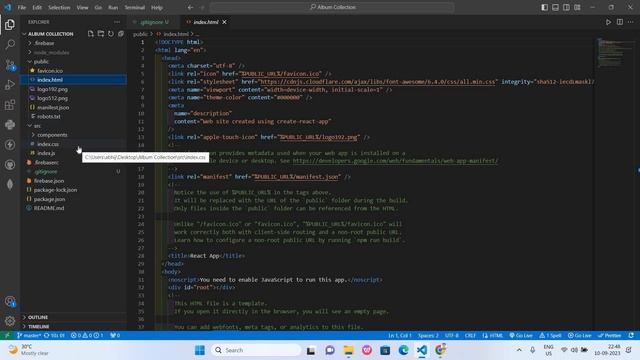Viewport: 640px width, 360px height.
Task: Open the Source Control view
Action: tap(10, 64)
